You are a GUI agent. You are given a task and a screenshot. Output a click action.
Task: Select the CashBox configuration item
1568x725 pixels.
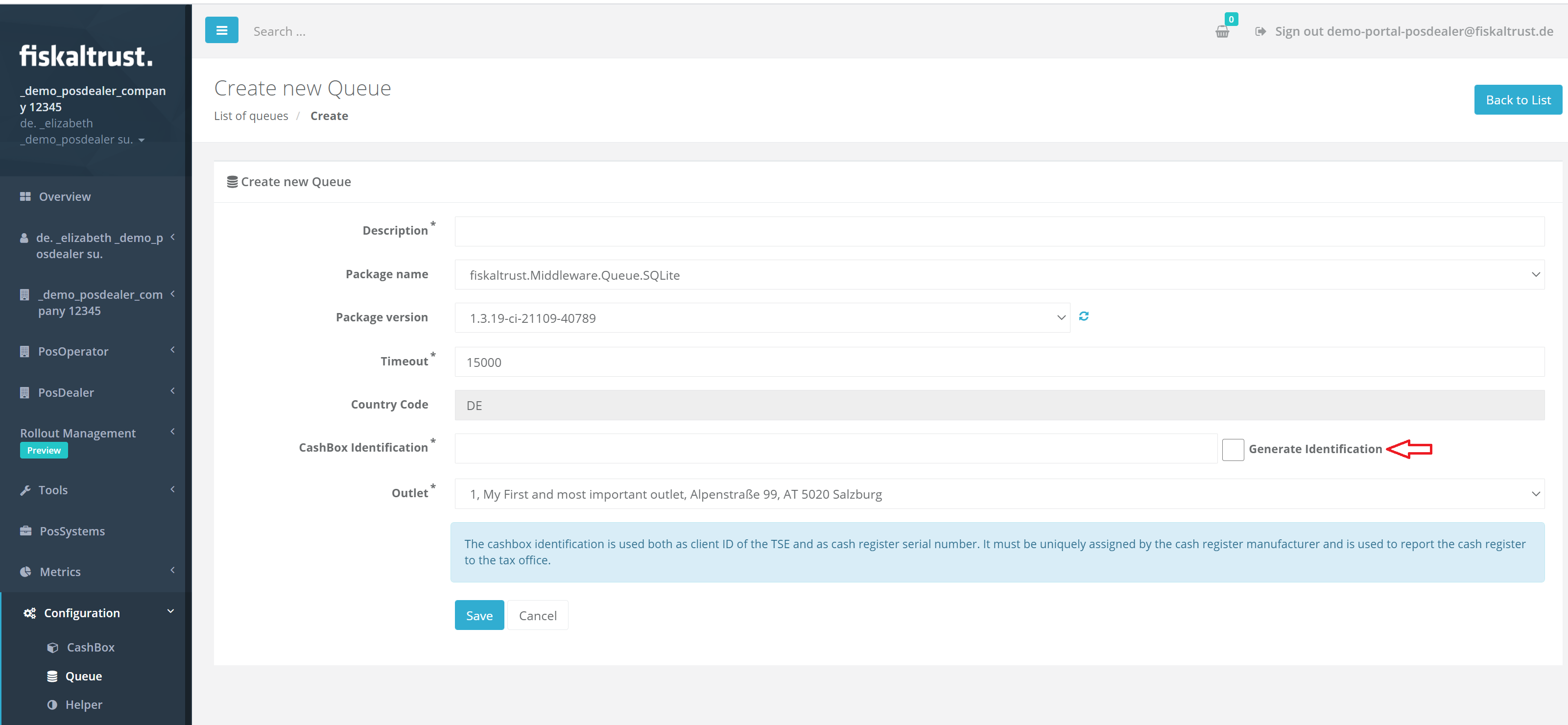coord(91,648)
